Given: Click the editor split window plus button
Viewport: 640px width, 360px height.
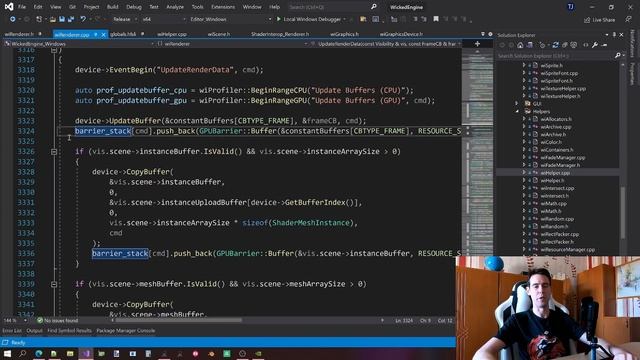Looking at the screenshot, I should click(x=477, y=44).
